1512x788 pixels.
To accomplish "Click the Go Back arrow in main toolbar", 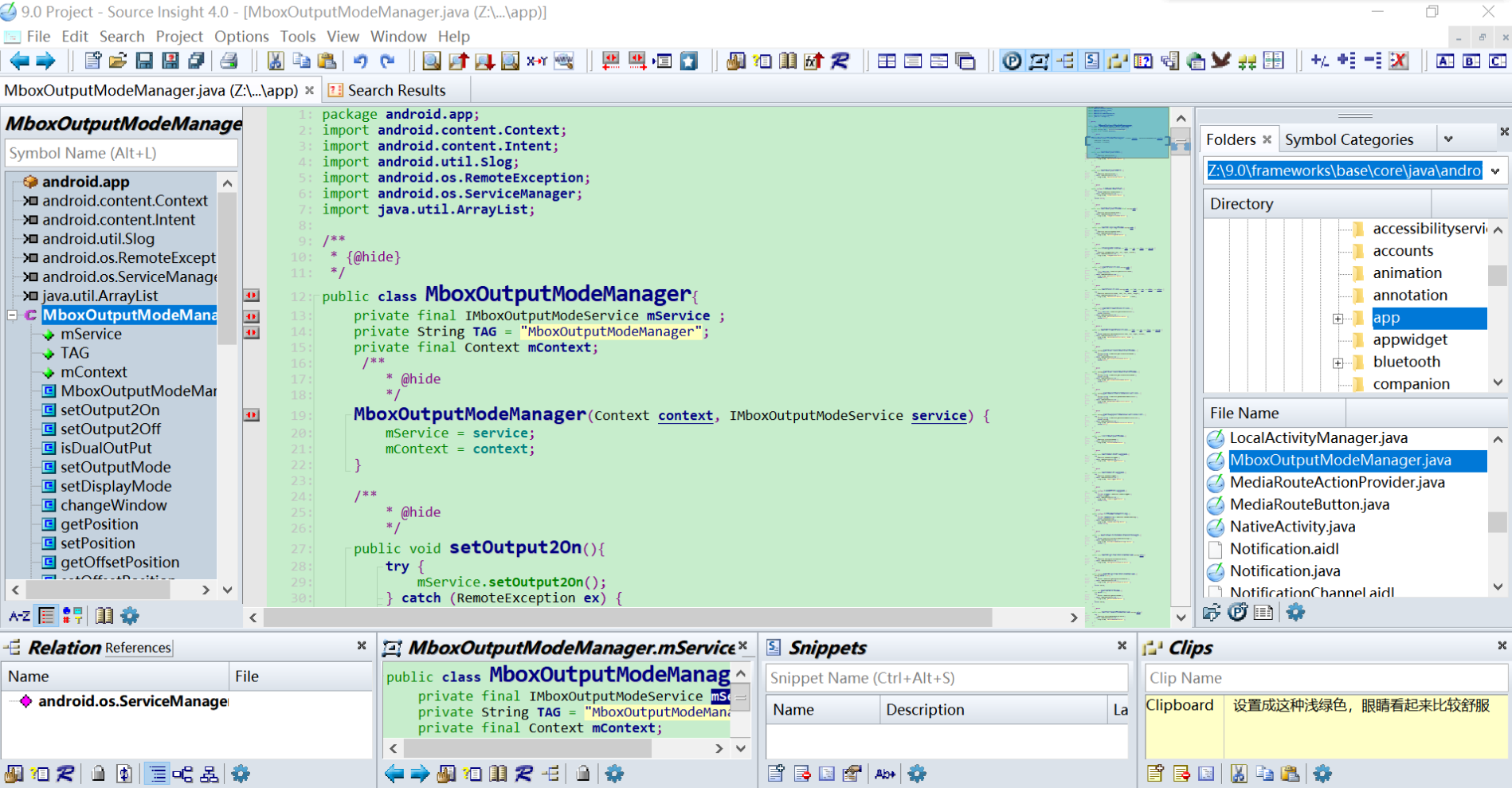I will pyautogui.click(x=19, y=61).
